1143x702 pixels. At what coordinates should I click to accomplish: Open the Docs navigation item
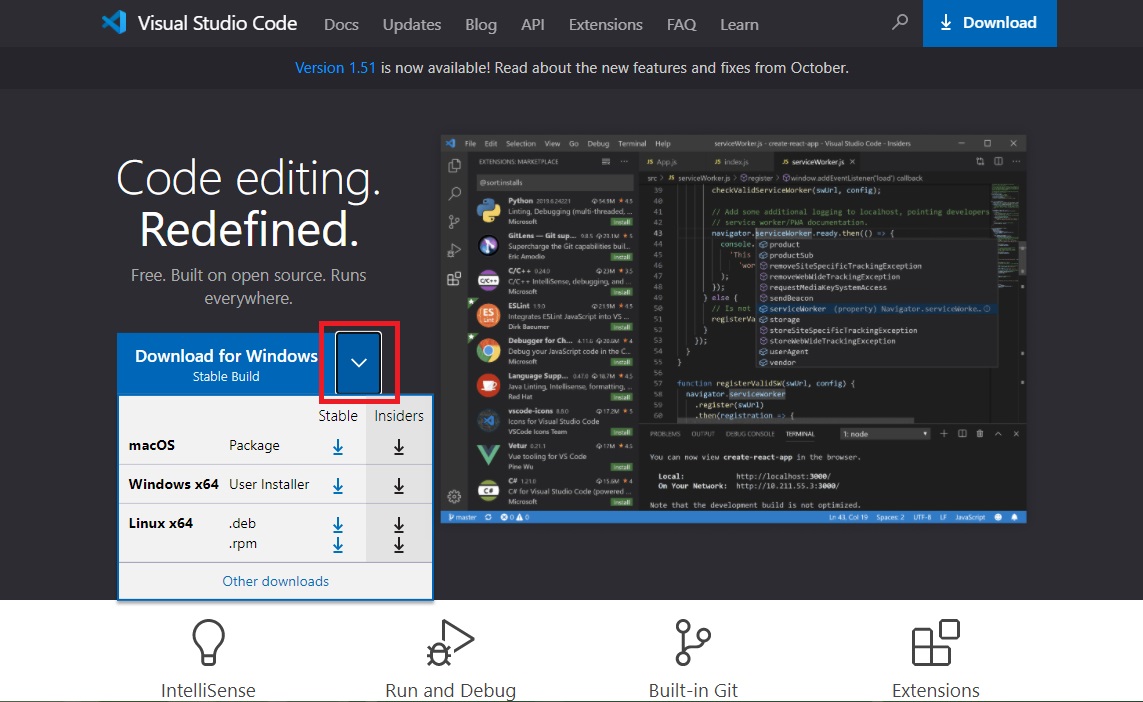(341, 24)
